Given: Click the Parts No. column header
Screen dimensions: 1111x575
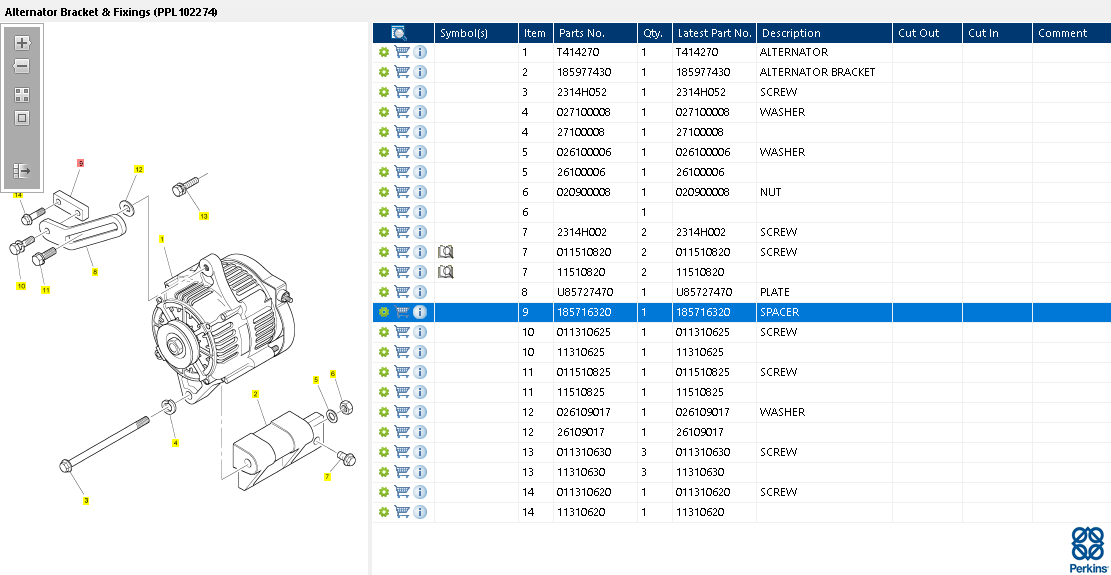Looking at the screenshot, I should coord(595,33).
